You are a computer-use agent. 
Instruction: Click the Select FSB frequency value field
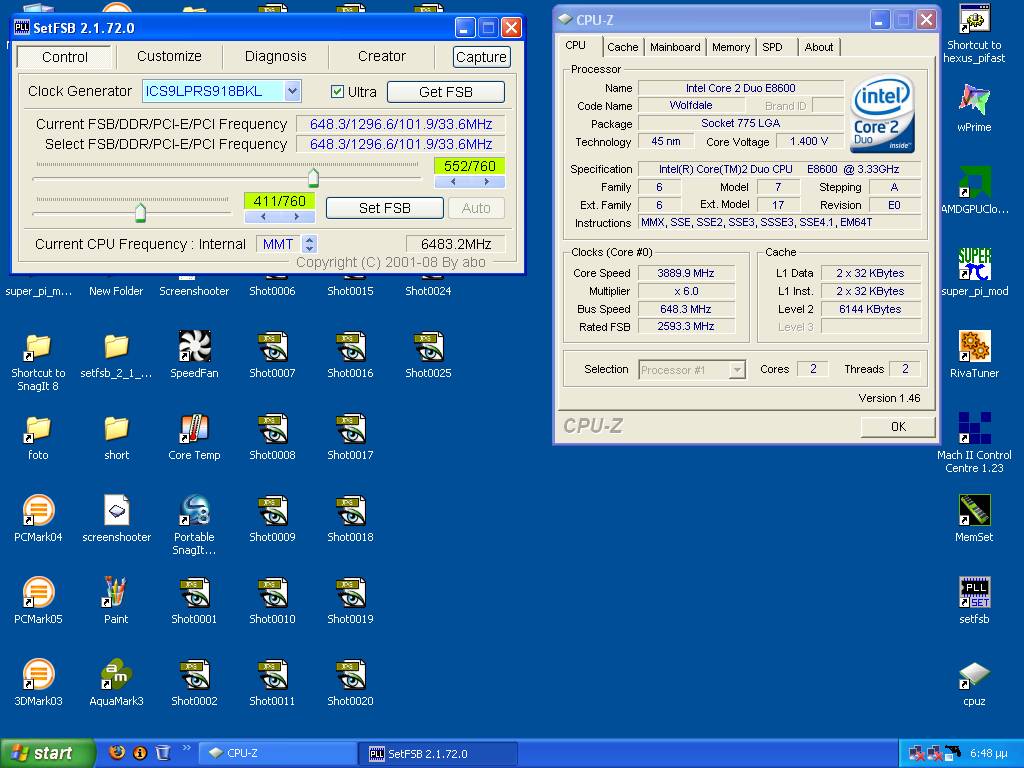click(400, 144)
